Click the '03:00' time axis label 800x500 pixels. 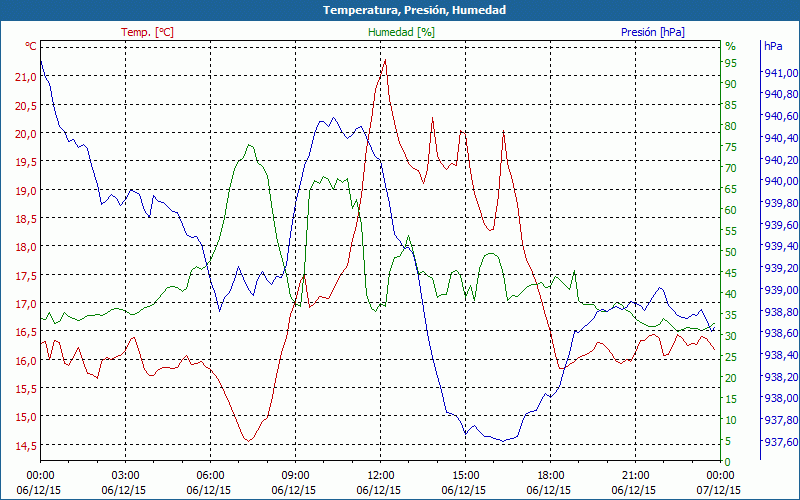(x=125, y=476)
